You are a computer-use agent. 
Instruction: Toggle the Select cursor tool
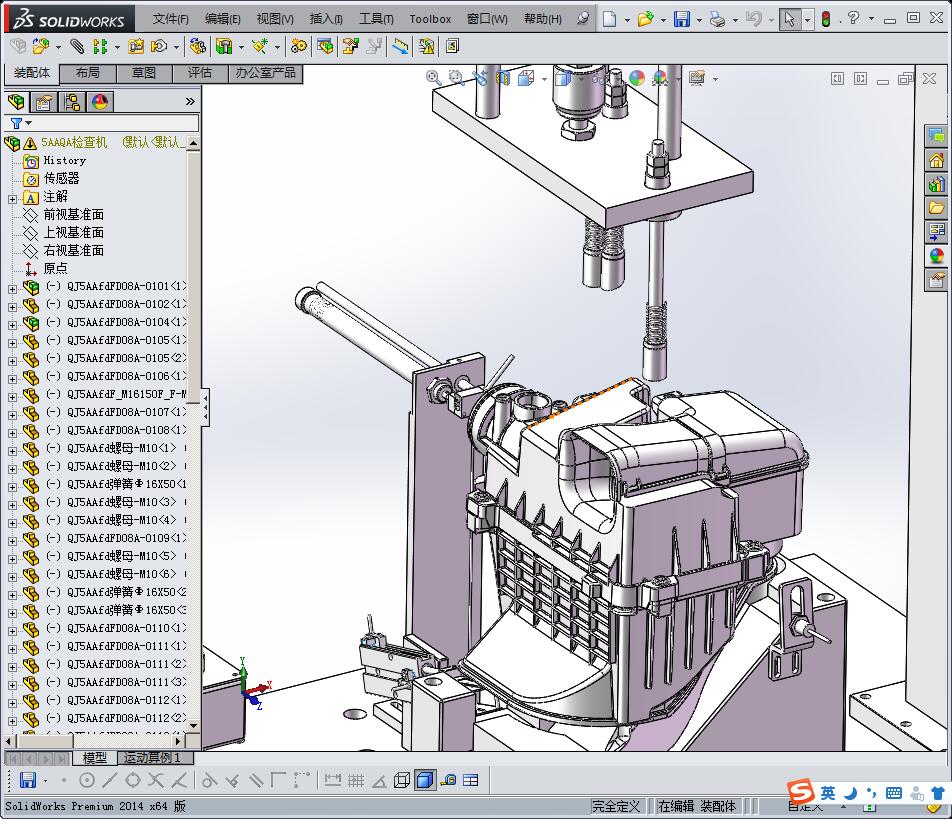[789, 19]
